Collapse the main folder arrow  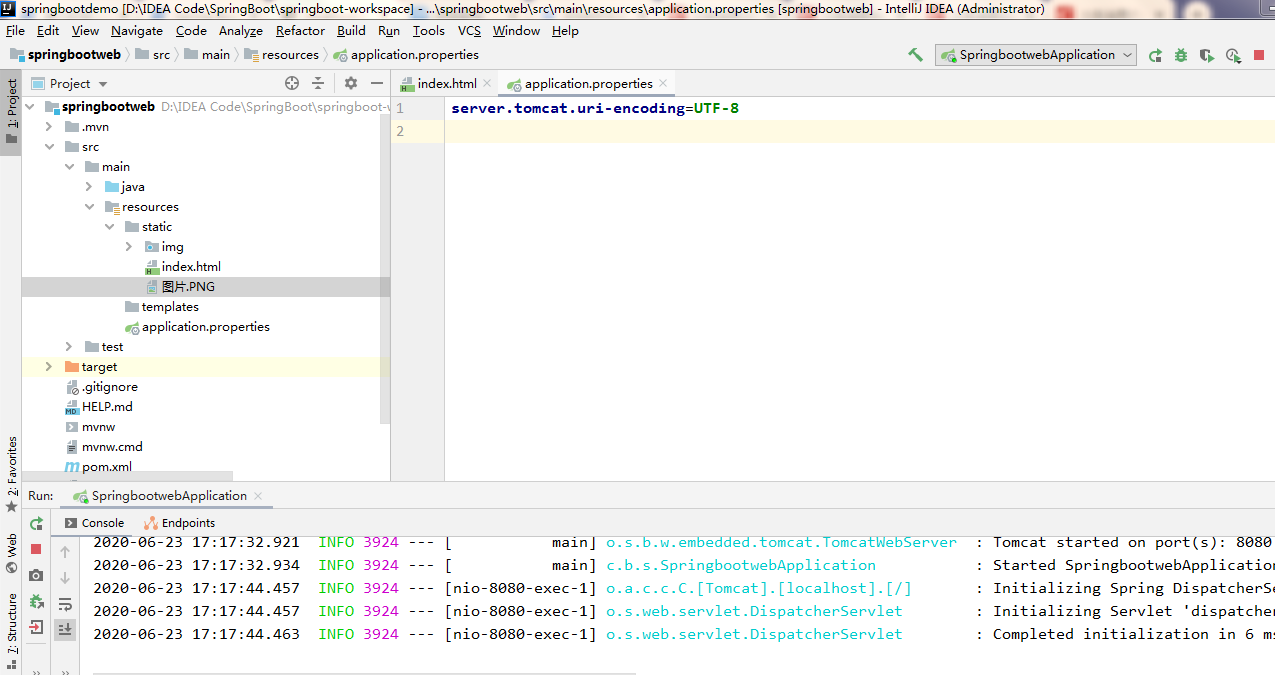tap(69, 167)
